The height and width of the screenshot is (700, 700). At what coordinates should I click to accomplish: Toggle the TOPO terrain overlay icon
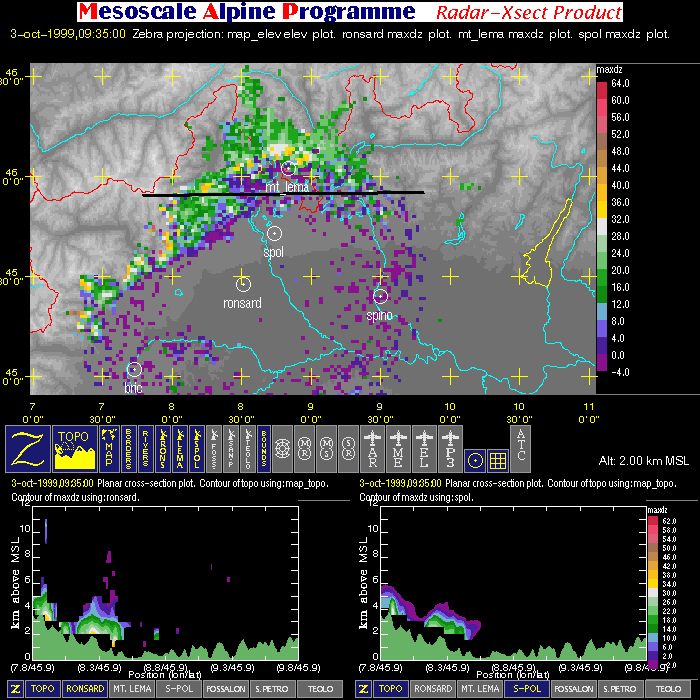click(75, 448)
